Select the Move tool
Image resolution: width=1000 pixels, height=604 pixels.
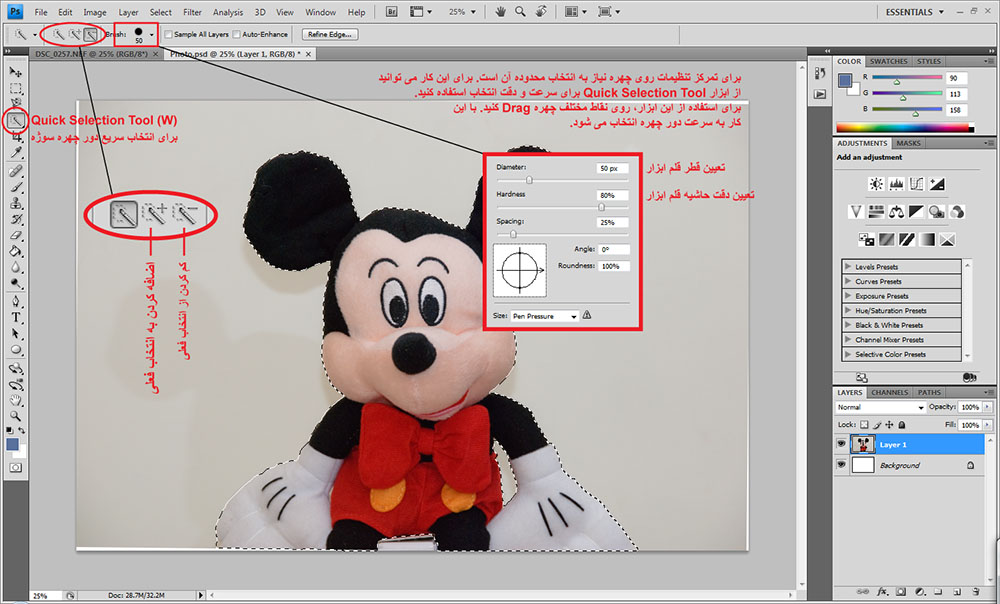pyautogui.click(x=16, y=72)
